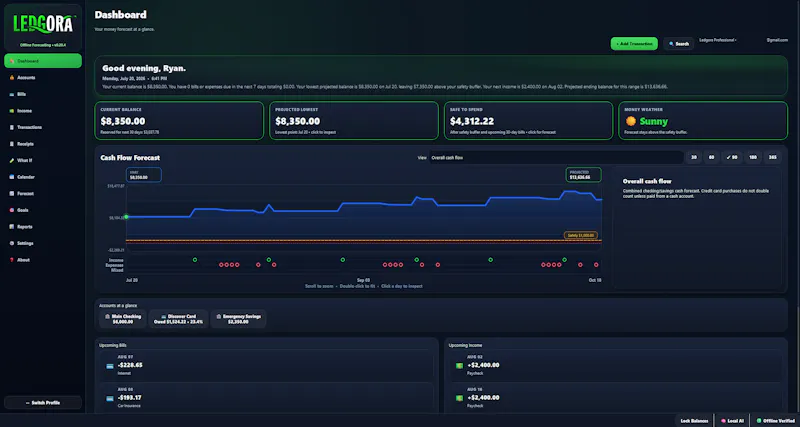Click the Add Transaction button

[634, 44]
